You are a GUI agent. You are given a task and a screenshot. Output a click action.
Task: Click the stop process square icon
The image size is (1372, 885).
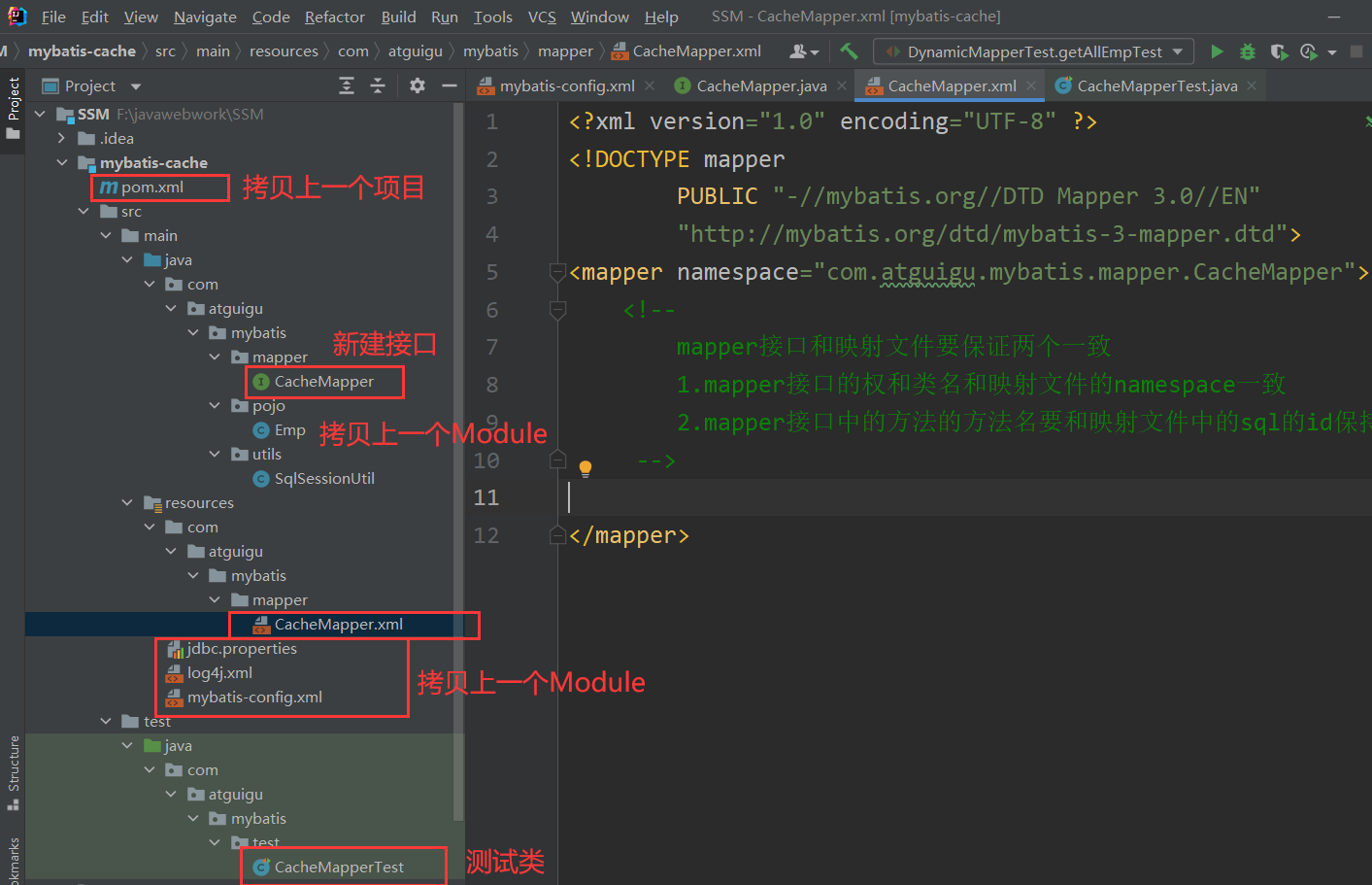click(x=1356, y=51)
